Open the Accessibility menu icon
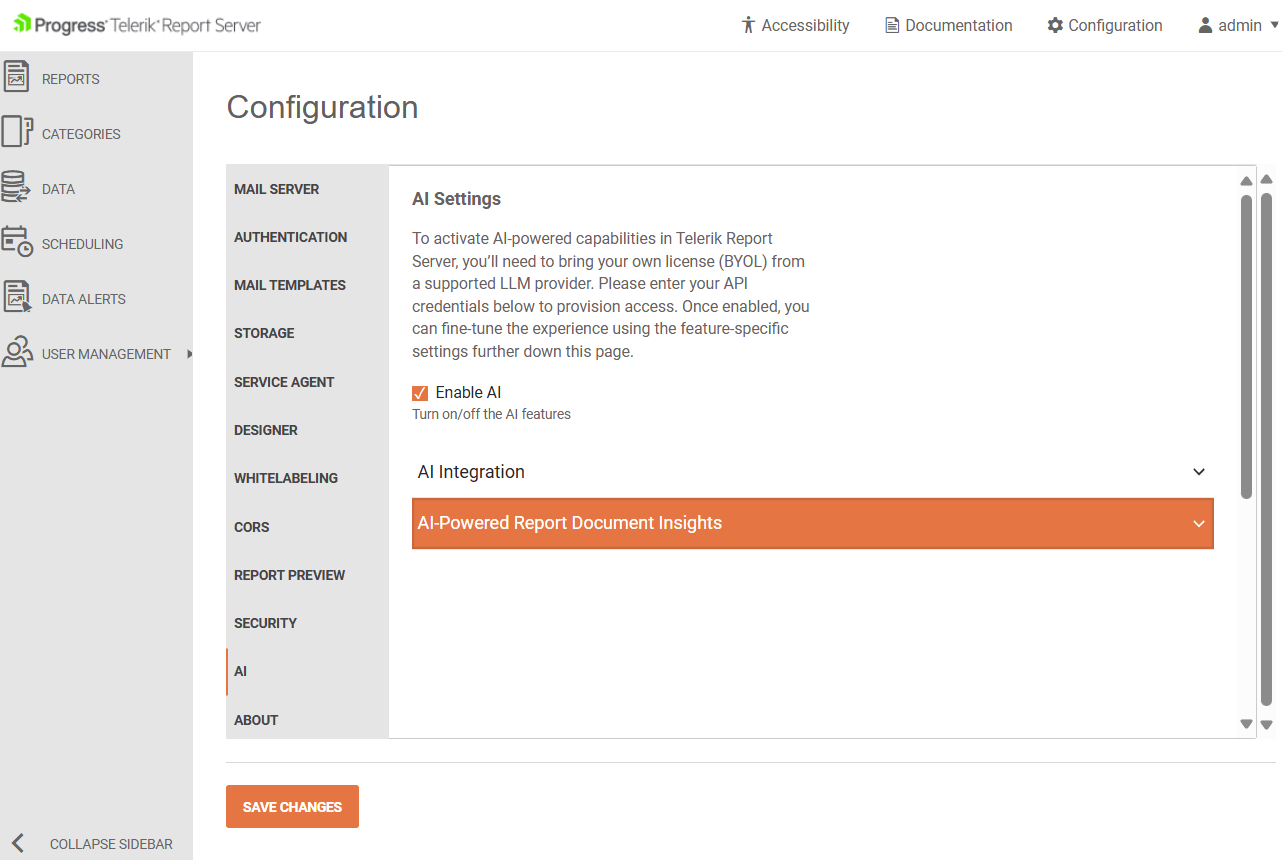This screenshot has width=1282, height=860. click(747, 24)
